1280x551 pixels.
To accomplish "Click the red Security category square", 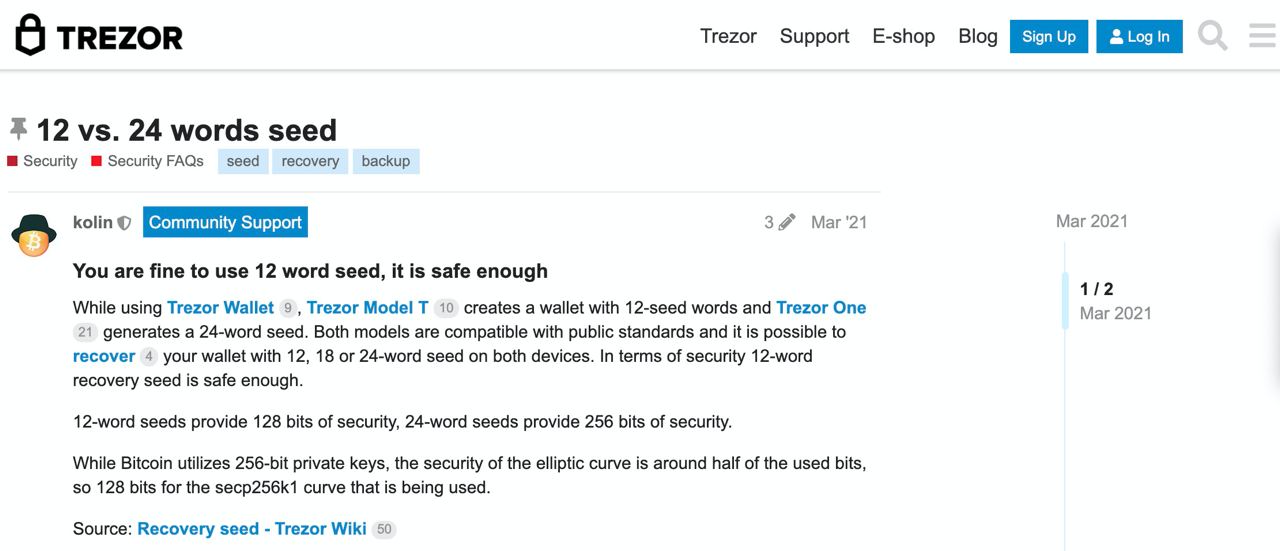I will (x=13, y=161).
